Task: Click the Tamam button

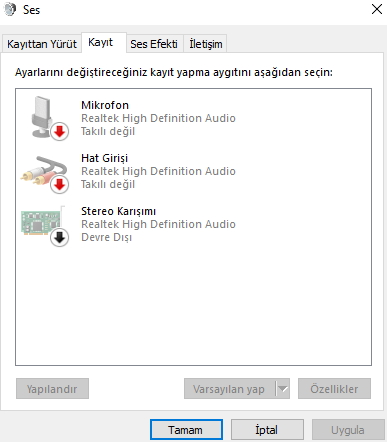Action: pyautogui.click(x=186, y=430)
